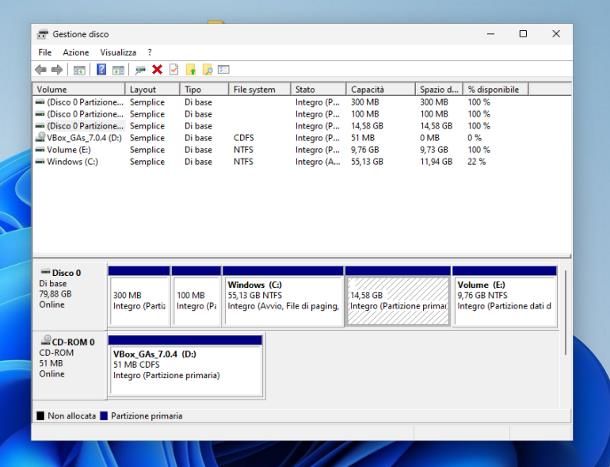This screenshot has height=467, width=610.
Task: Click the view settings list toolbar icon
Action: click(224, 70)
